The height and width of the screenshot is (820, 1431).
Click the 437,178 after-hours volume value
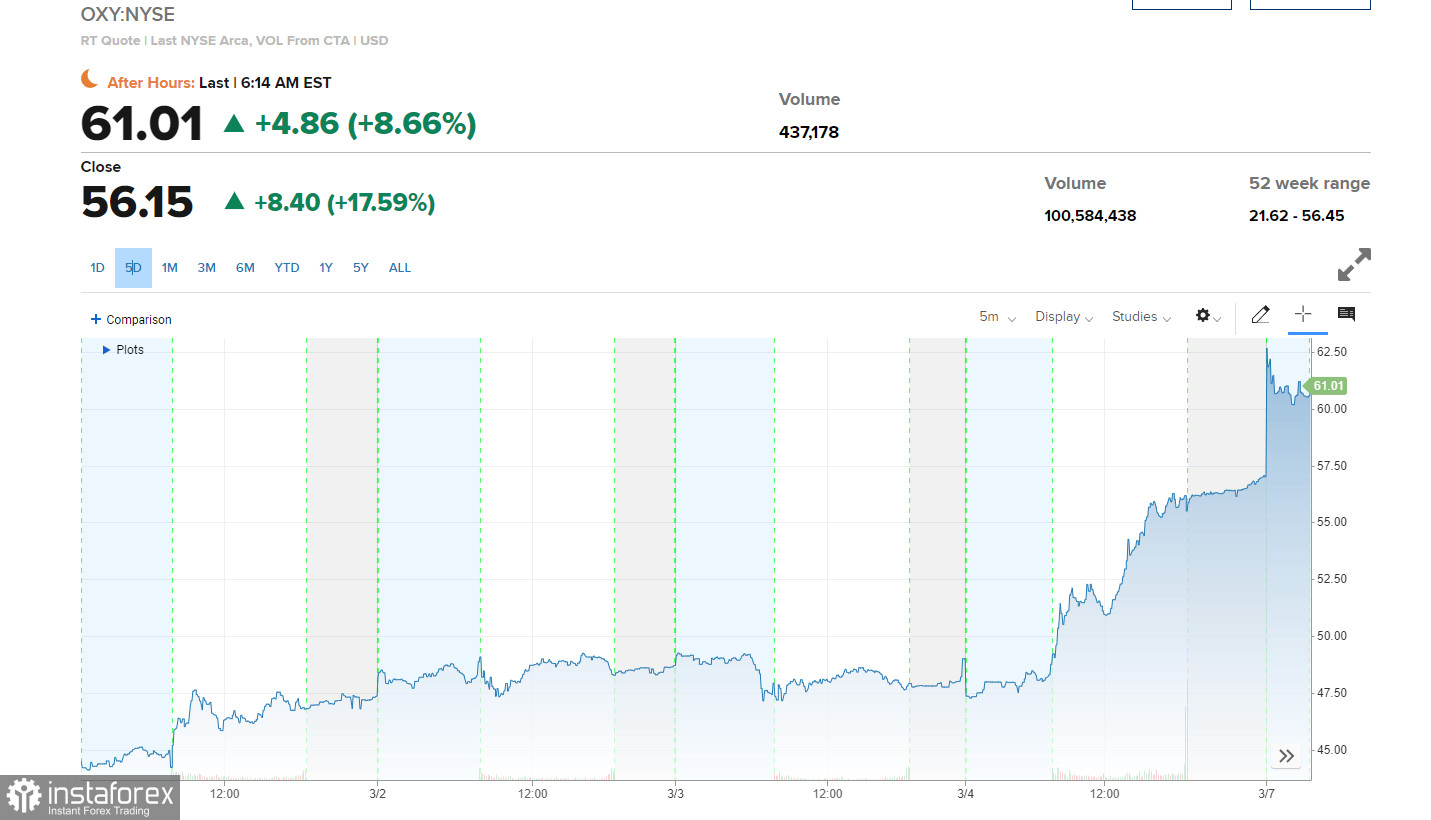(x=809, y=131)
